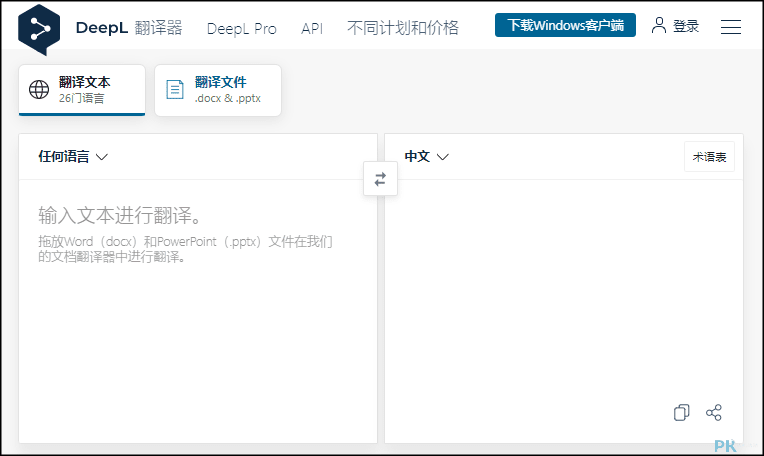Image resolution: width=764 pixels, height=456 pixels.
Task: Click the user profile icon beside 登录
Action: tap(658, 25)
